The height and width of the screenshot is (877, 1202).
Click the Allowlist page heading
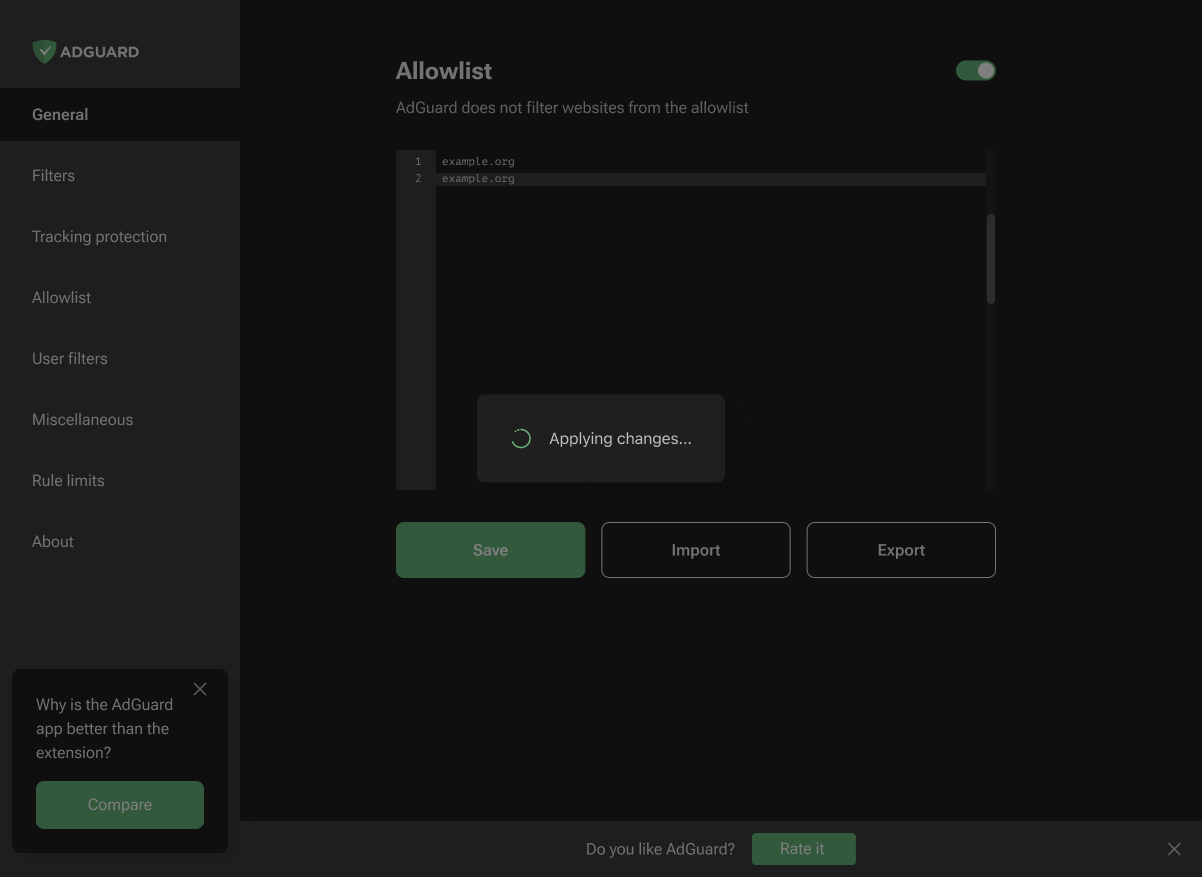[444, 71]
